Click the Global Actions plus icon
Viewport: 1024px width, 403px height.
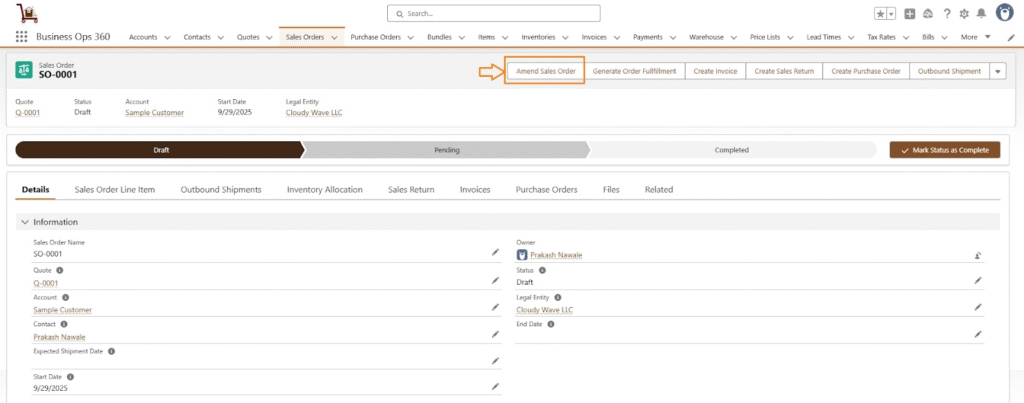click(910, 14)
